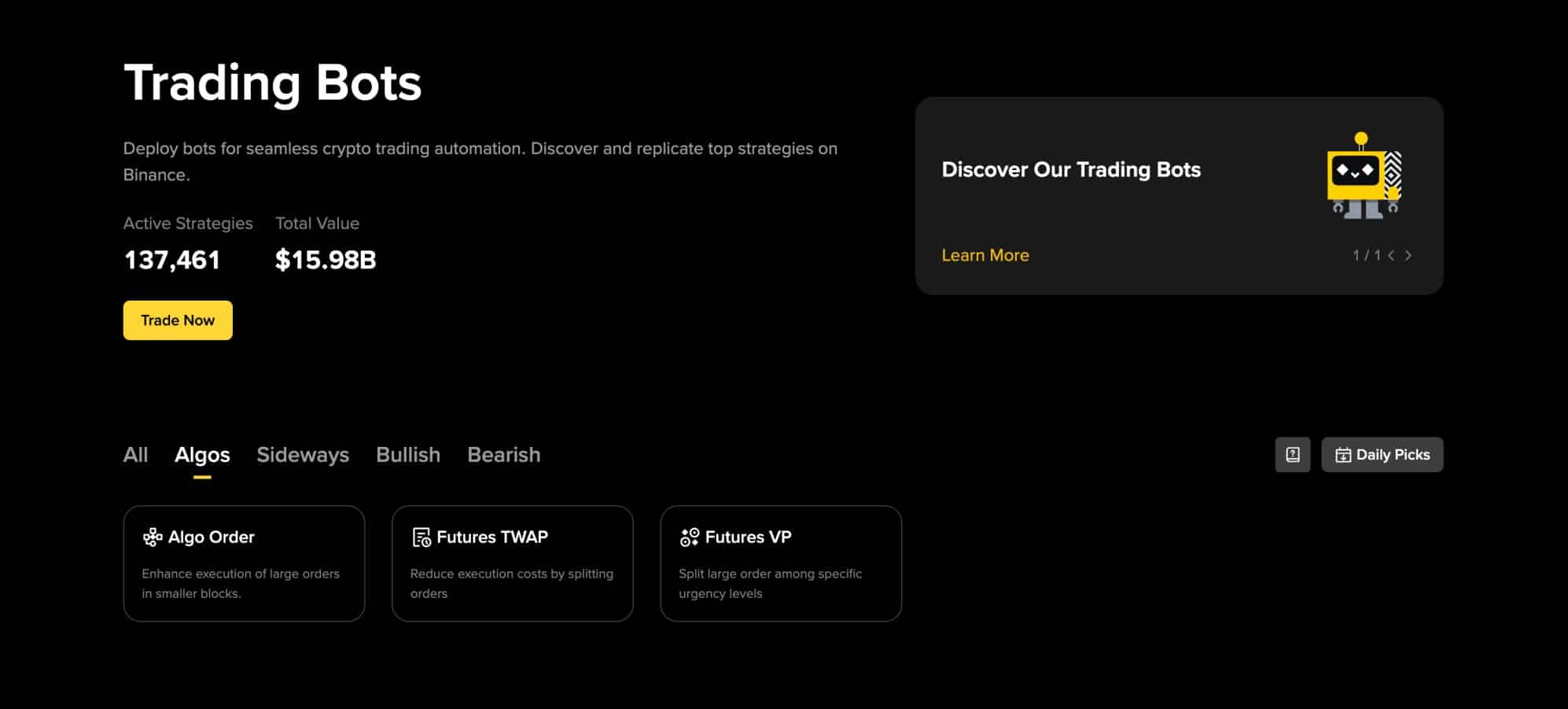
Task: Open the tutorial guide icon button
Action: [1293, 455]
